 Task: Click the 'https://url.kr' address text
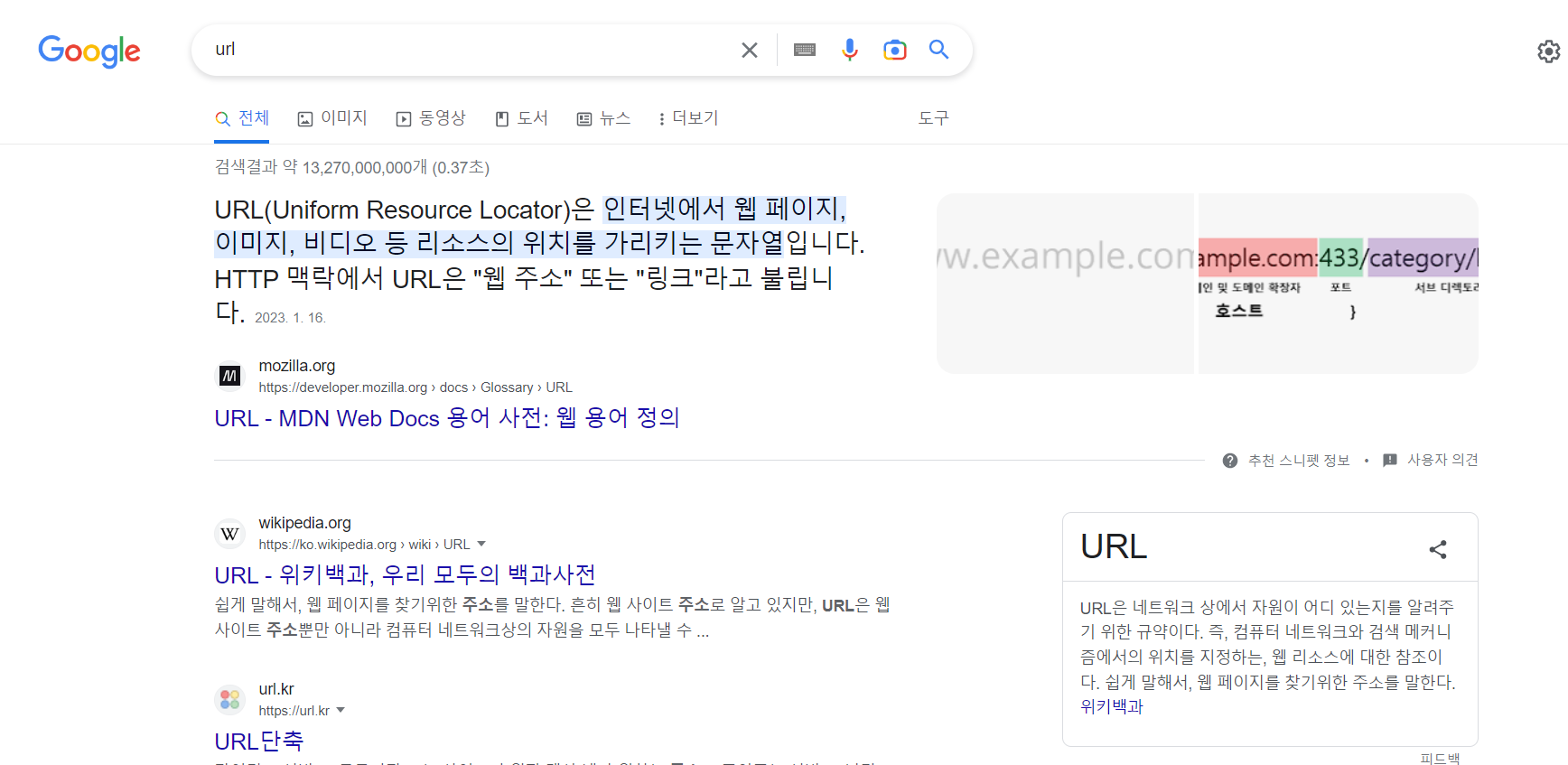(294, 711)
